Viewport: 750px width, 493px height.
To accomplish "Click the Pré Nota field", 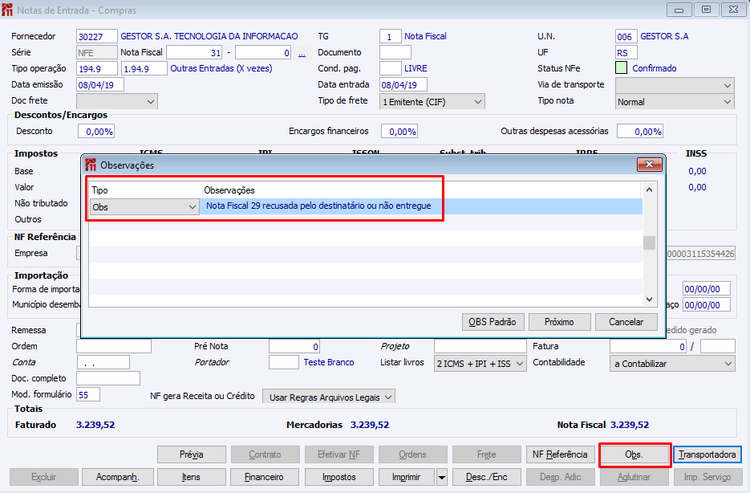I will coord(294,346).
